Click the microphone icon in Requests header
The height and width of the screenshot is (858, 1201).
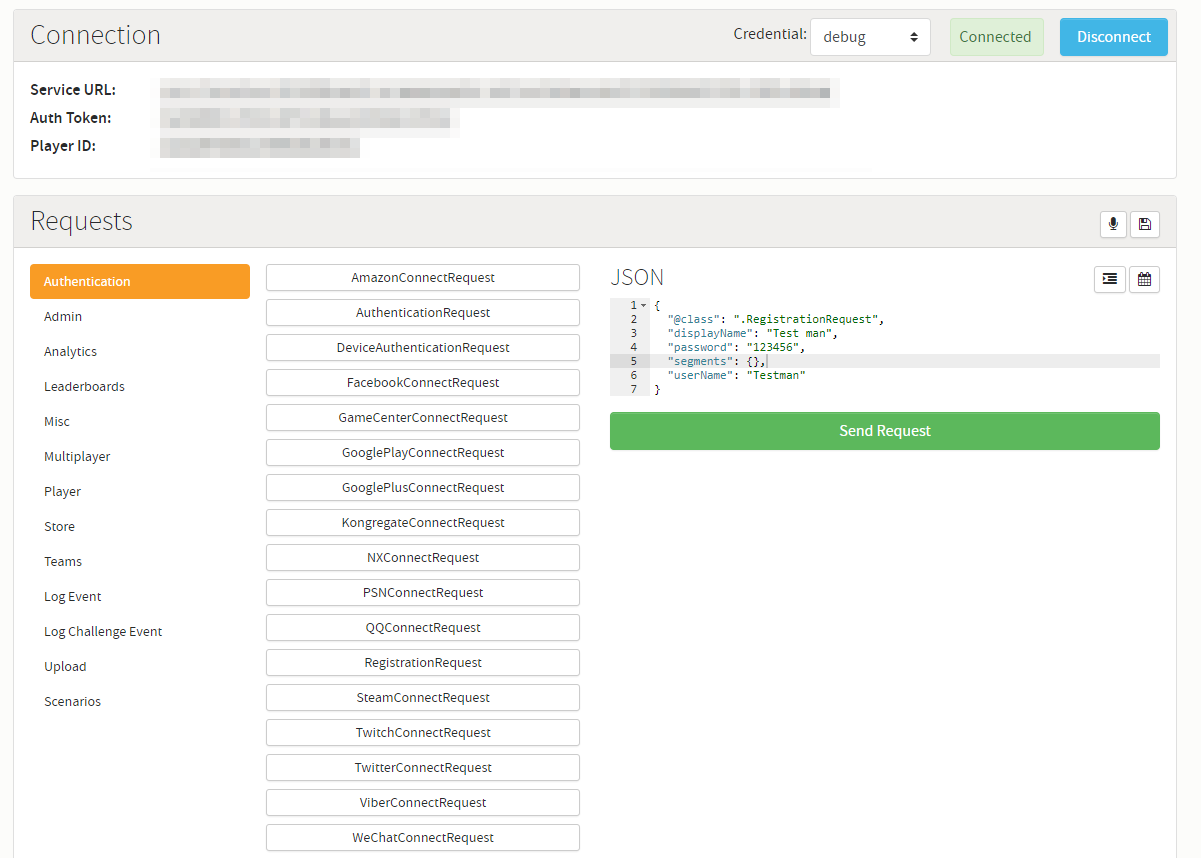pyautogui.click(x=1113, y=225)
